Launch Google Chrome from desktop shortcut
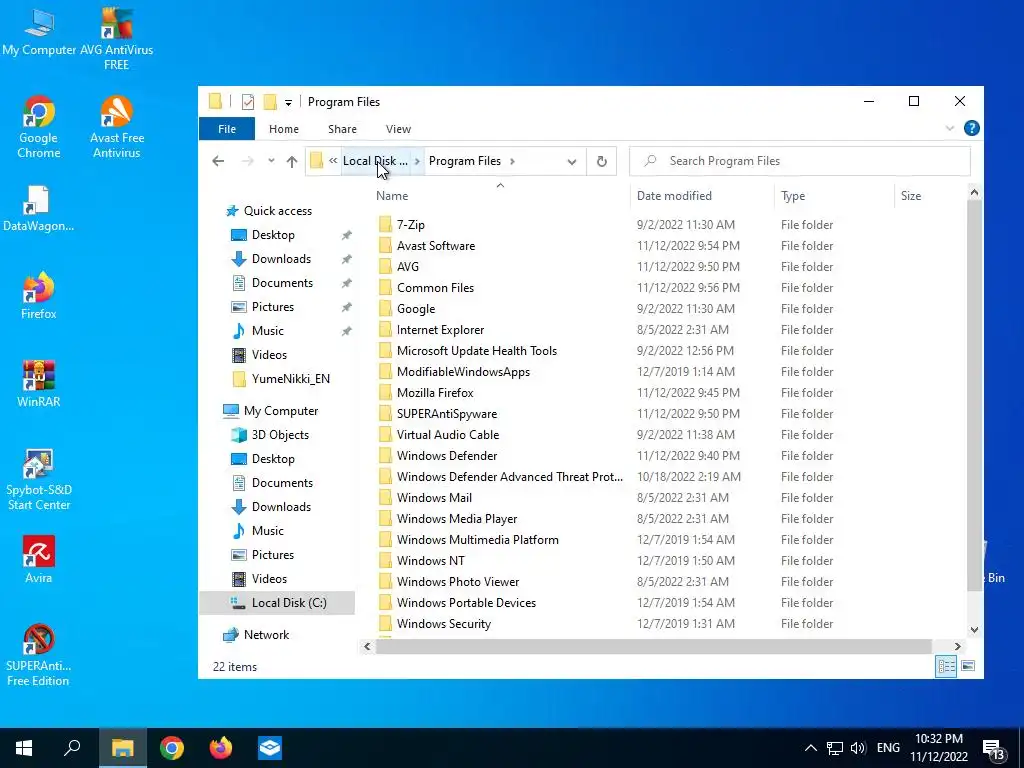This screenshot has width=1024, height=768. point(39,127)
